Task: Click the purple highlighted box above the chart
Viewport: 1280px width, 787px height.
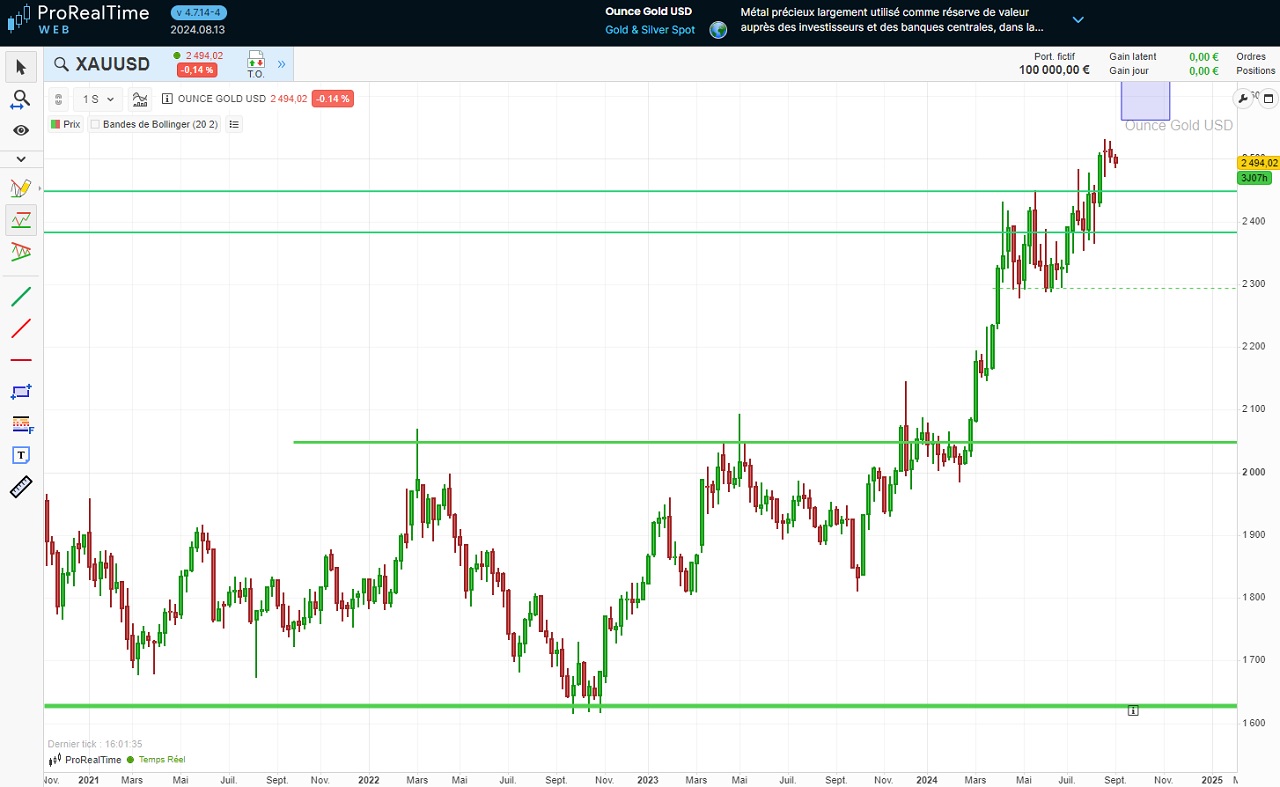Action: click(1145, 101)
